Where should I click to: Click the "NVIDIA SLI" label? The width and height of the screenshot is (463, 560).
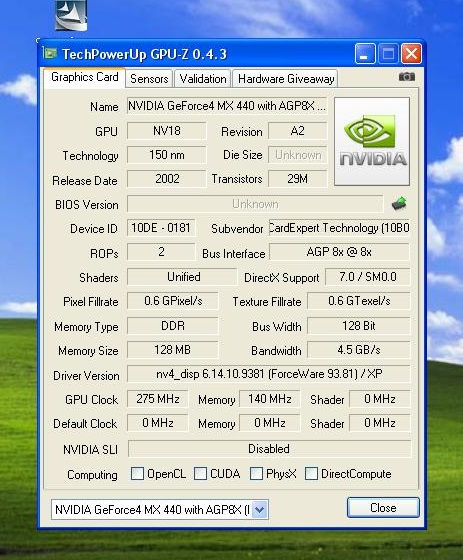(90, 450)
